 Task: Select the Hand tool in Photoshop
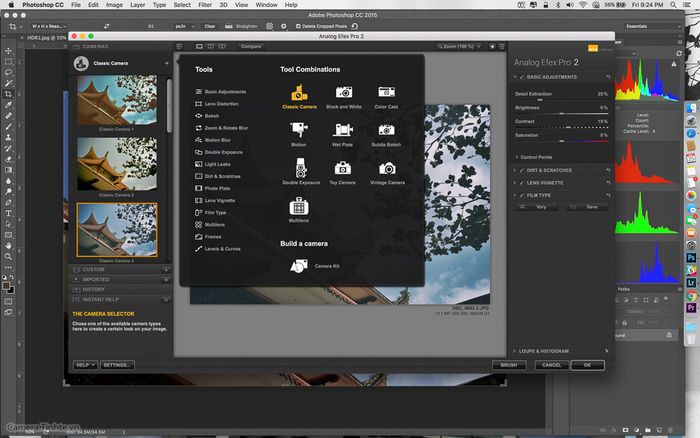point(8,246)
